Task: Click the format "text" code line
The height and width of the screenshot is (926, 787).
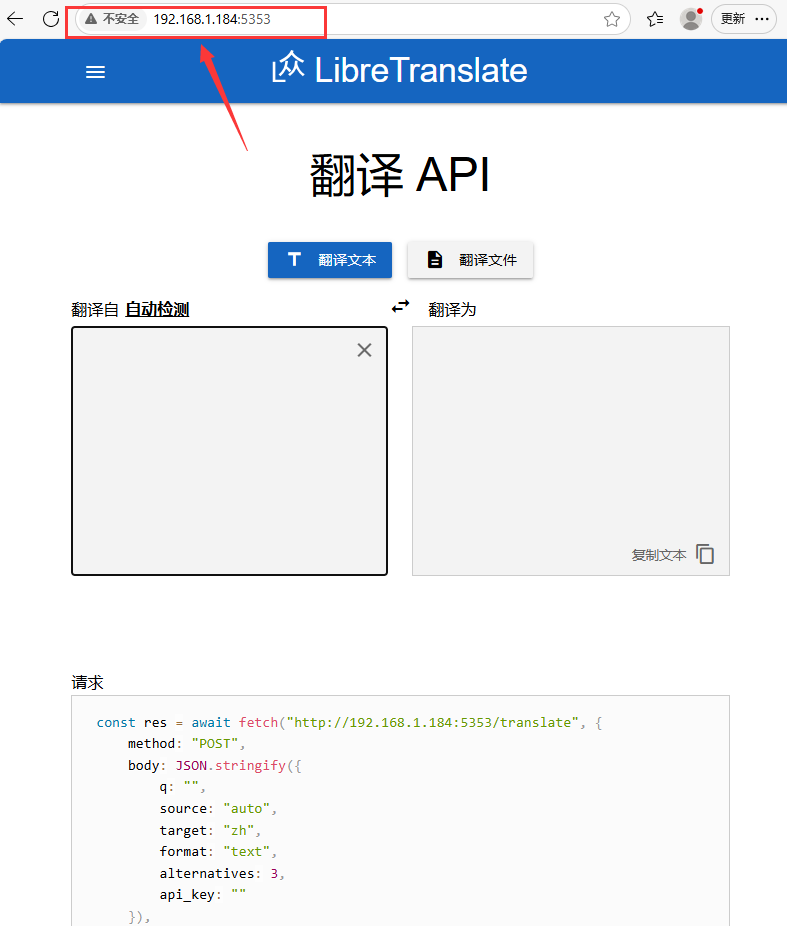Action: [218, 852]
